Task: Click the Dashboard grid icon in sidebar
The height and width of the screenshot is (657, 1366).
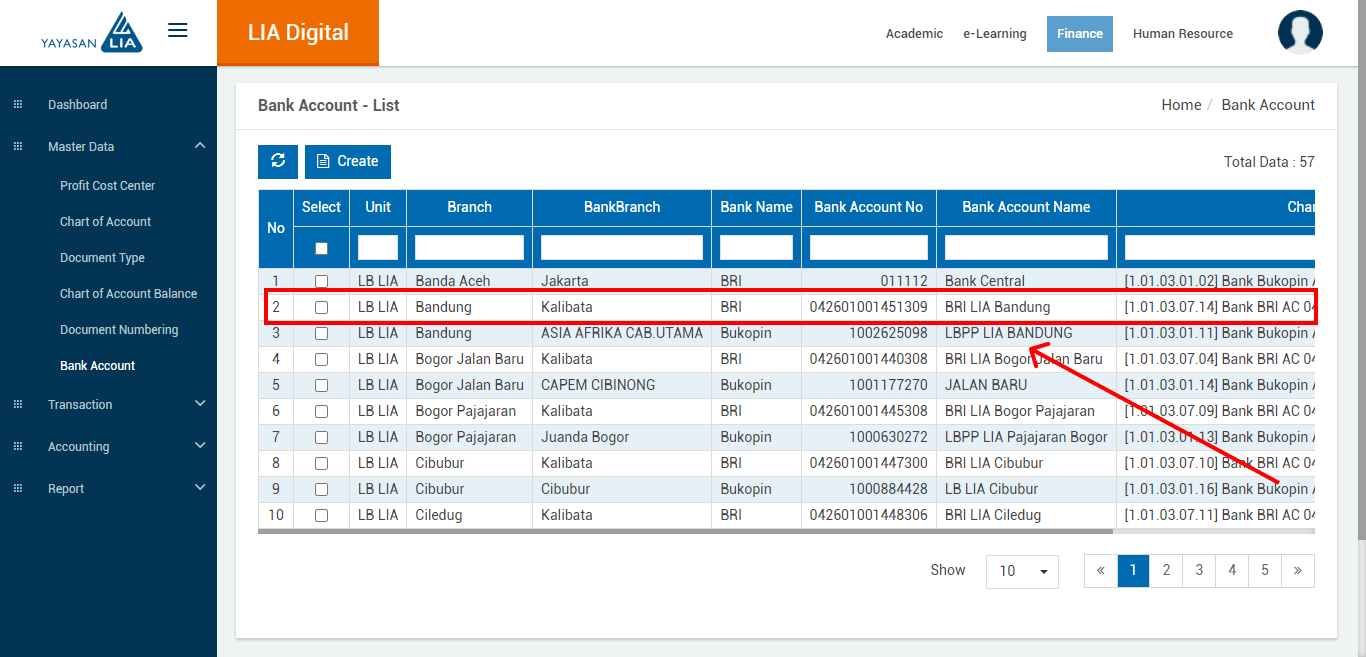Action: pyautogui.click(x=18, y=105)
